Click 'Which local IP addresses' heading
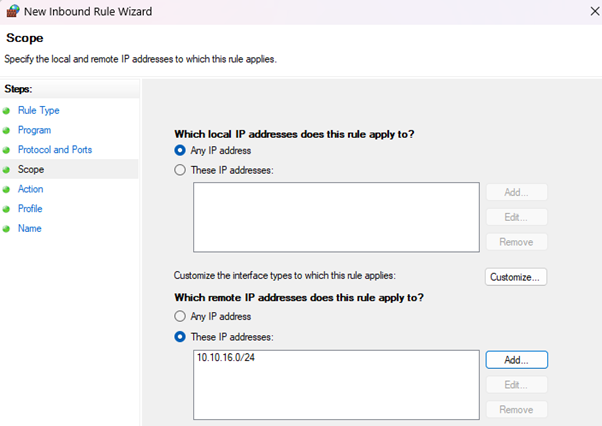Viewport: 602px width, 426px height. [x=294, y=134]
